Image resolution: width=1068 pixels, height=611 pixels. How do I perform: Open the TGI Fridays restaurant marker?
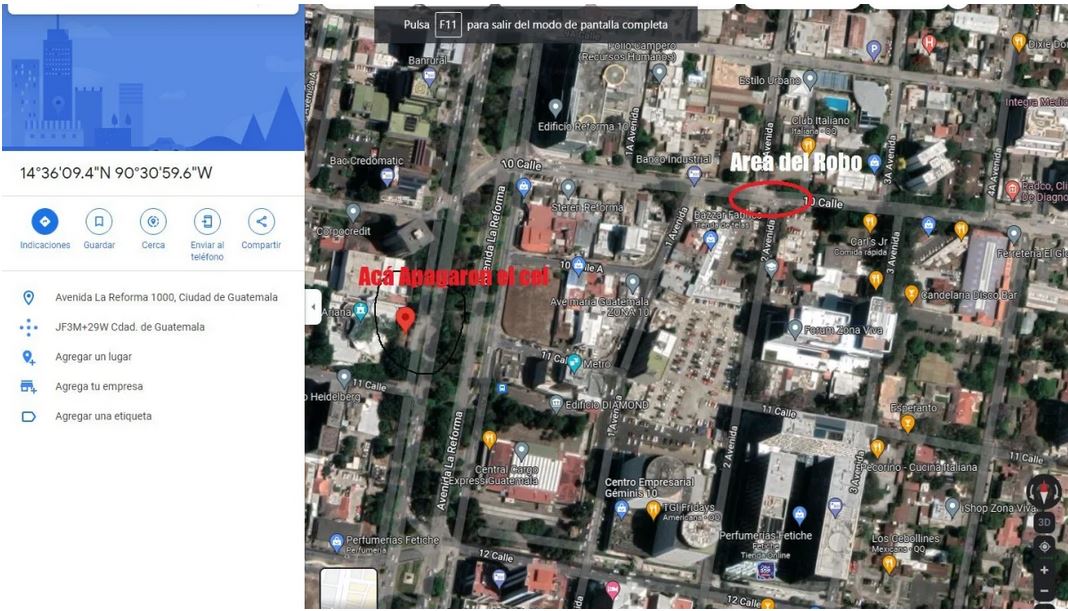(x=653, y=509)
